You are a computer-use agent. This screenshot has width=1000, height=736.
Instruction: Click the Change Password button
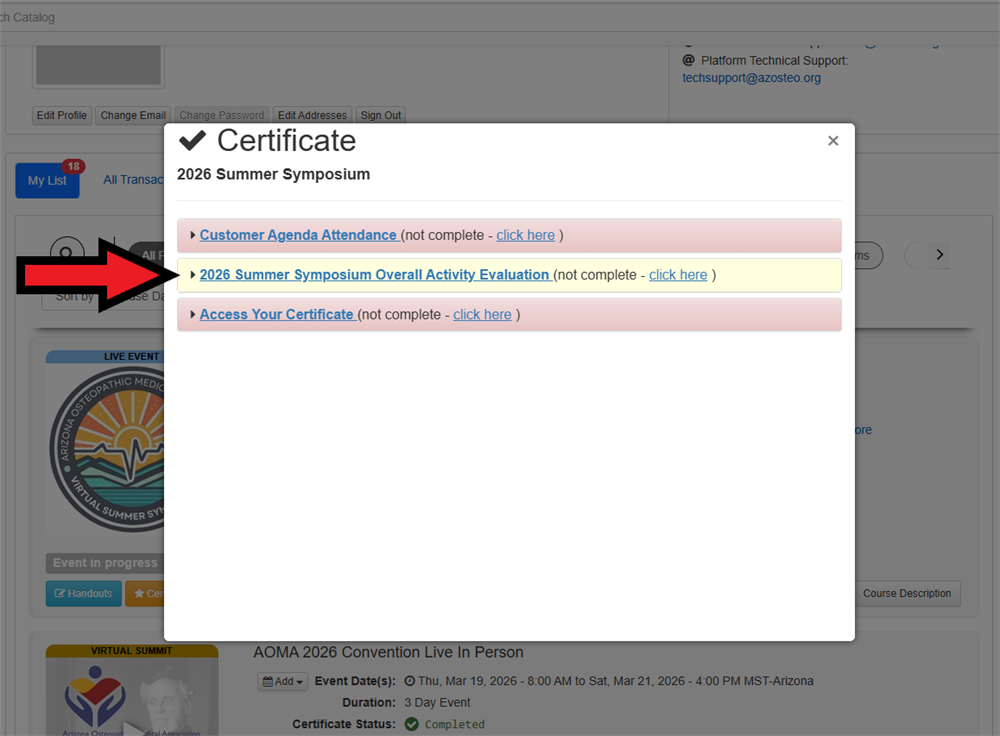point(221,115)
